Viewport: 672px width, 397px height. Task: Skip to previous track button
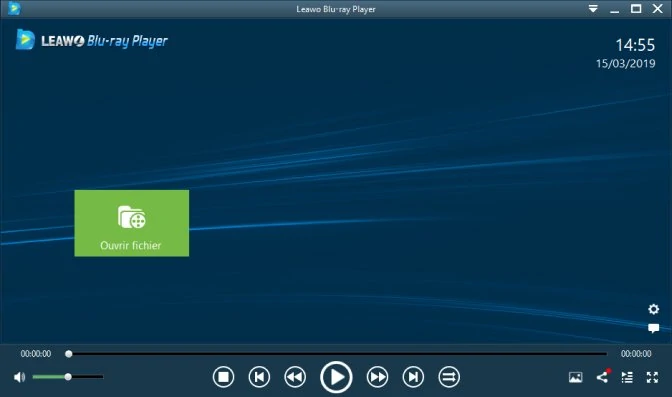(259, 377)
